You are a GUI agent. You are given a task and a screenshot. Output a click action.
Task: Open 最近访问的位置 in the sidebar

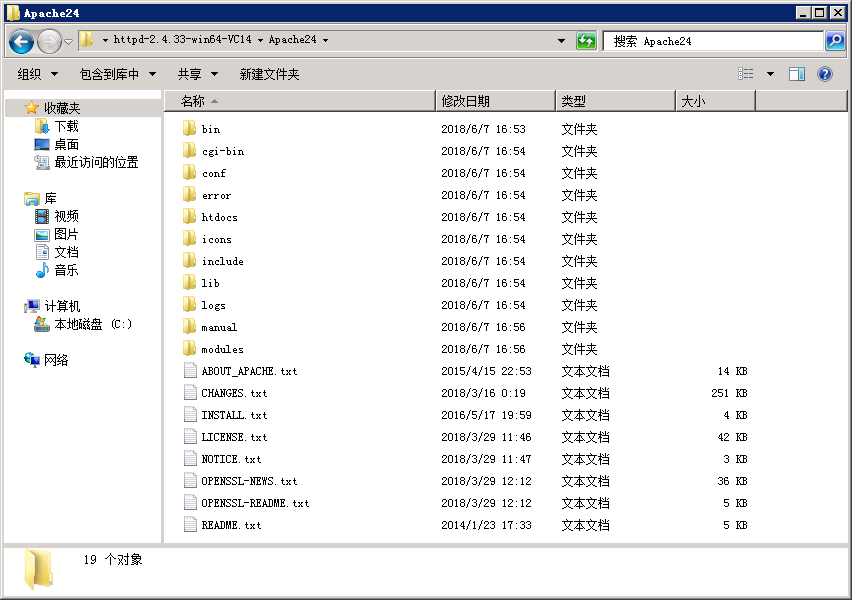coord(96,162)
